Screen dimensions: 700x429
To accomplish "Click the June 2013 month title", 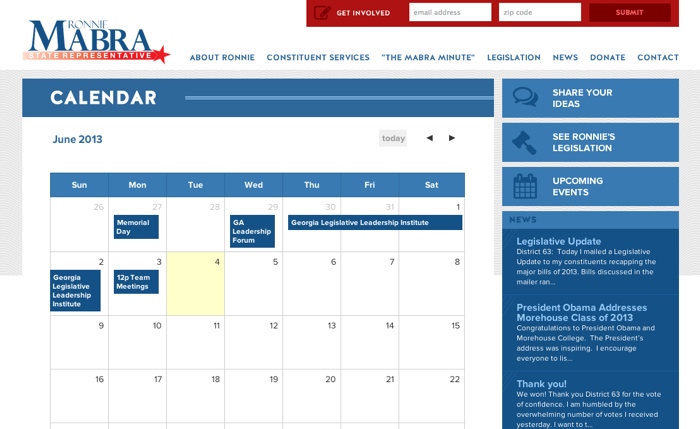I will click(77, 139).
